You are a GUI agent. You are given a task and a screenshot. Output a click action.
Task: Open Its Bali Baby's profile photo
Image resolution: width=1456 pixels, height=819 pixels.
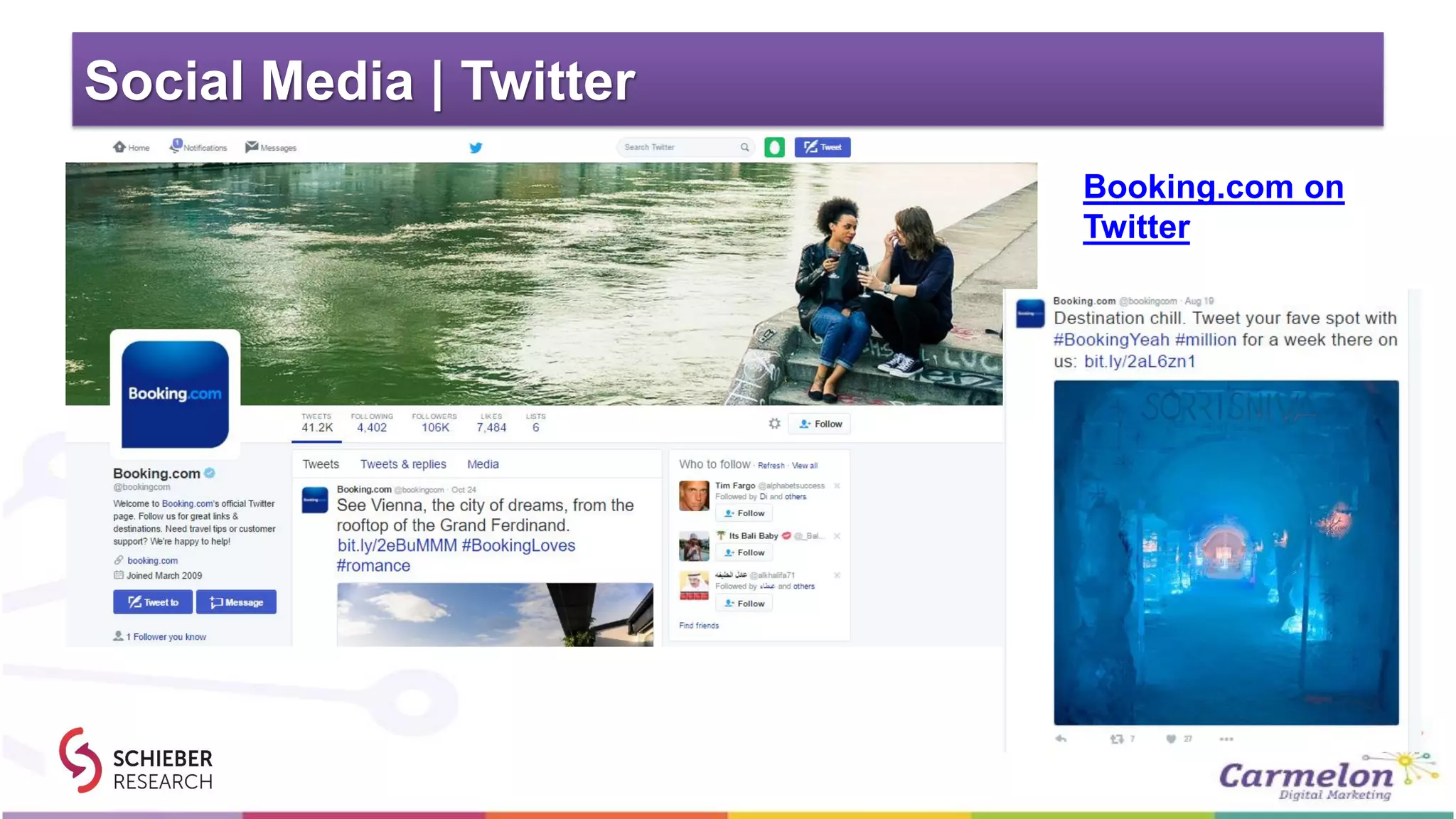click(694, 546)
